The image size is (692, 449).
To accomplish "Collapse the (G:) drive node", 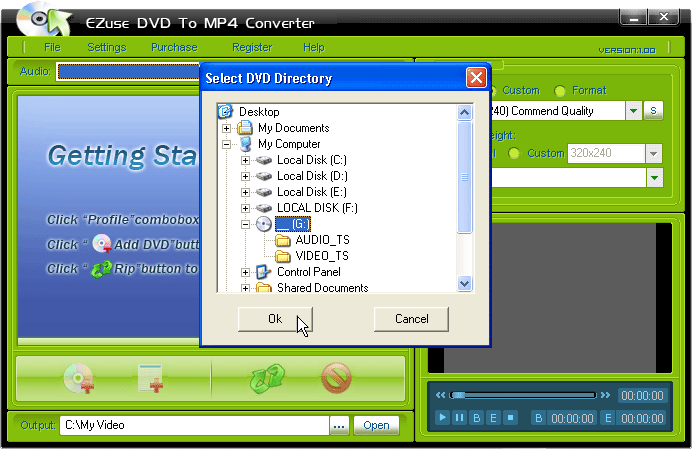I will coord(245,224).
